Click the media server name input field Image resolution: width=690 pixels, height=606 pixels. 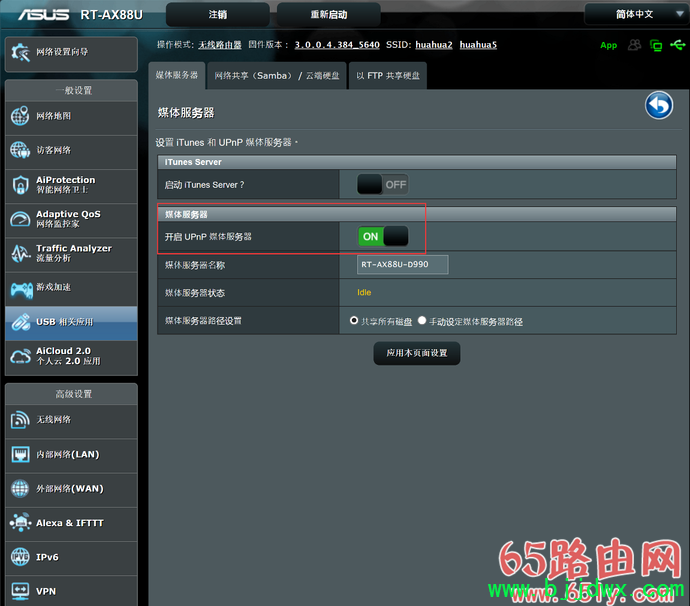click(403, 264)
